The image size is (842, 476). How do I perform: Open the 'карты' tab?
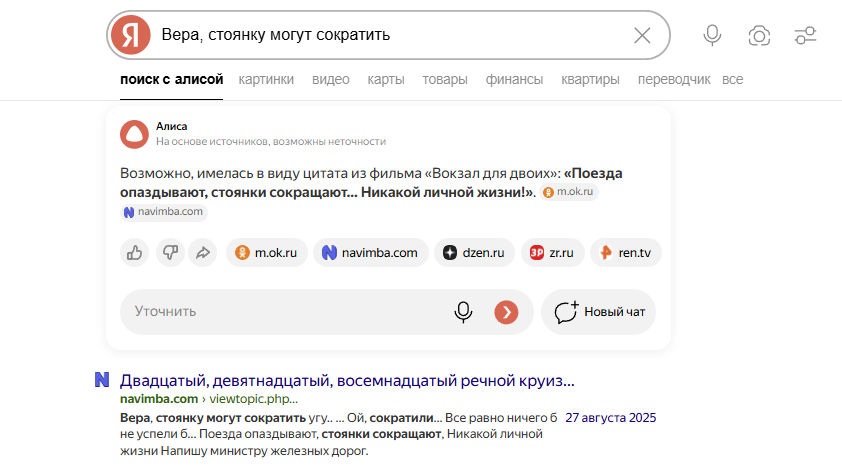click(x=386, y=80)
